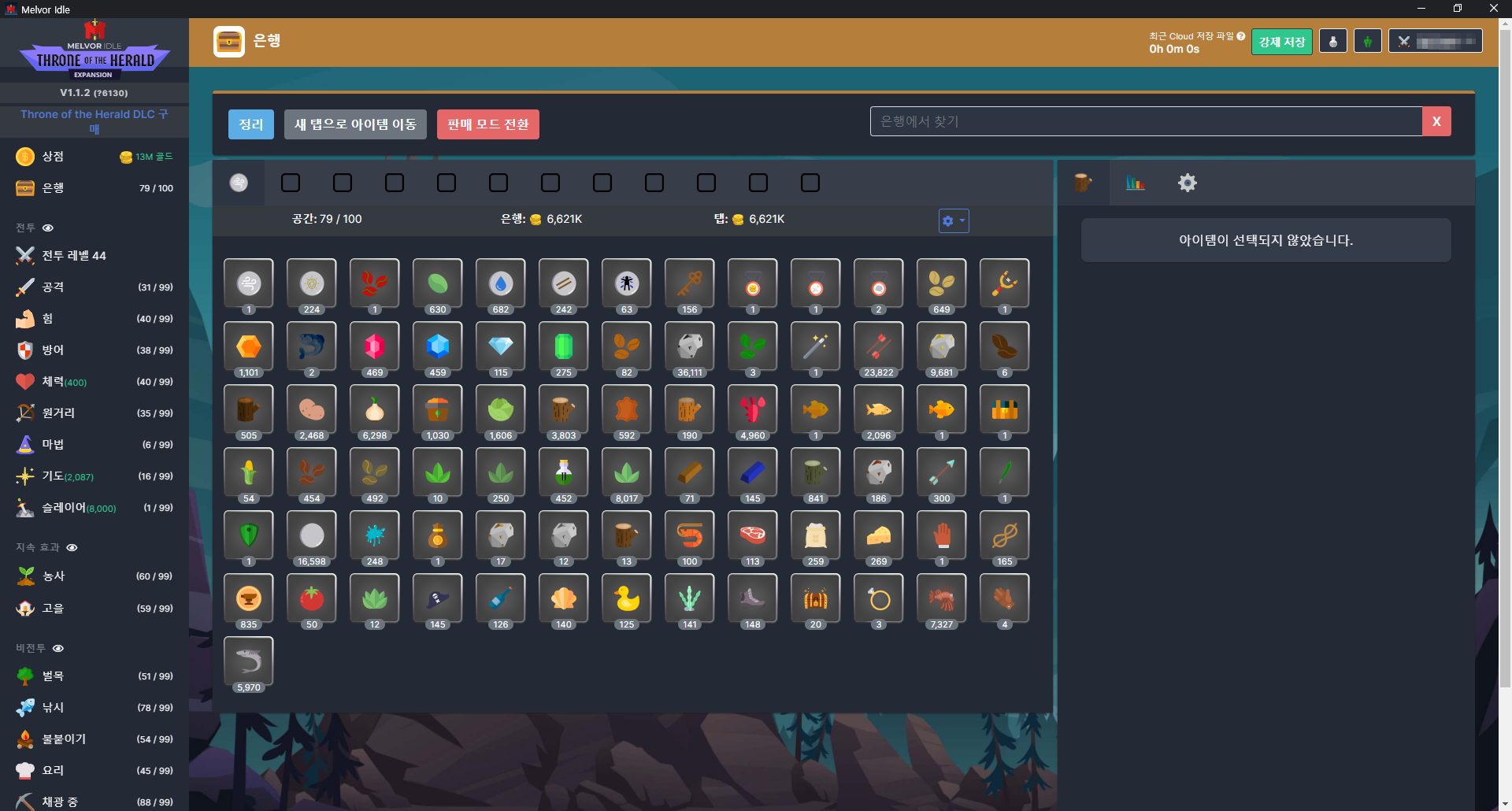Select the blue bar item 145
Viewport: 1512px width, 811px height.
tap(753, 472)
